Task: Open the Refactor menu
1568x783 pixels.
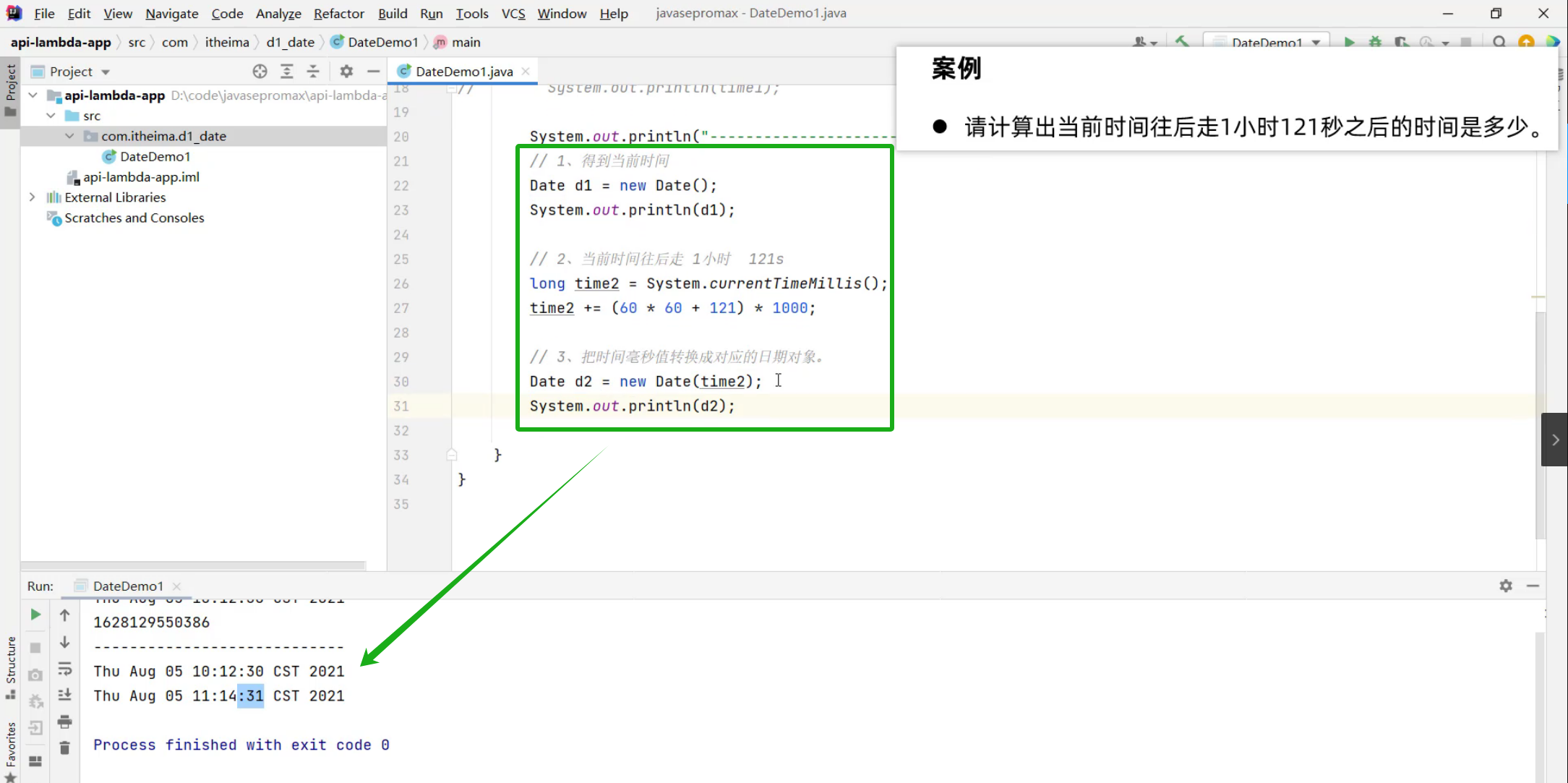Action: (x=338, y=13)
